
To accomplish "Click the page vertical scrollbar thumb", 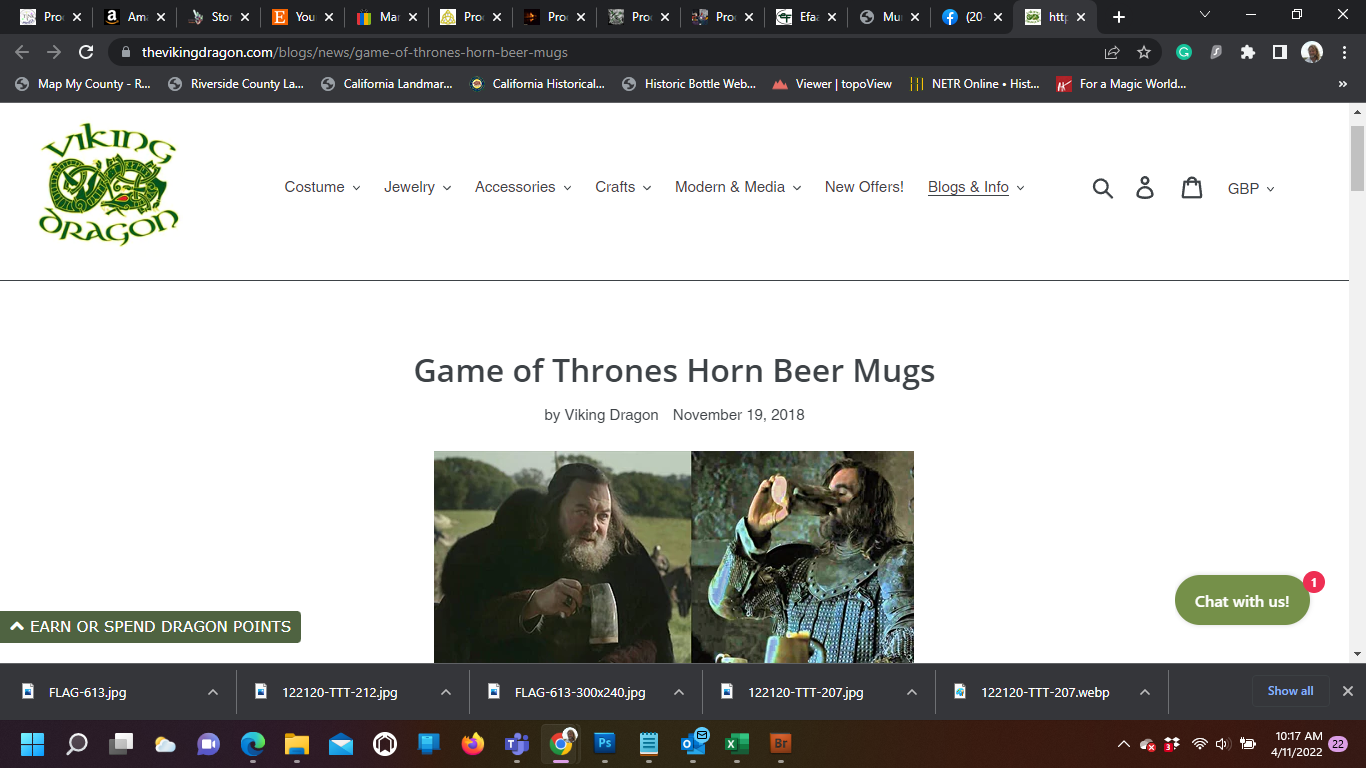I will pos(1357,158).
